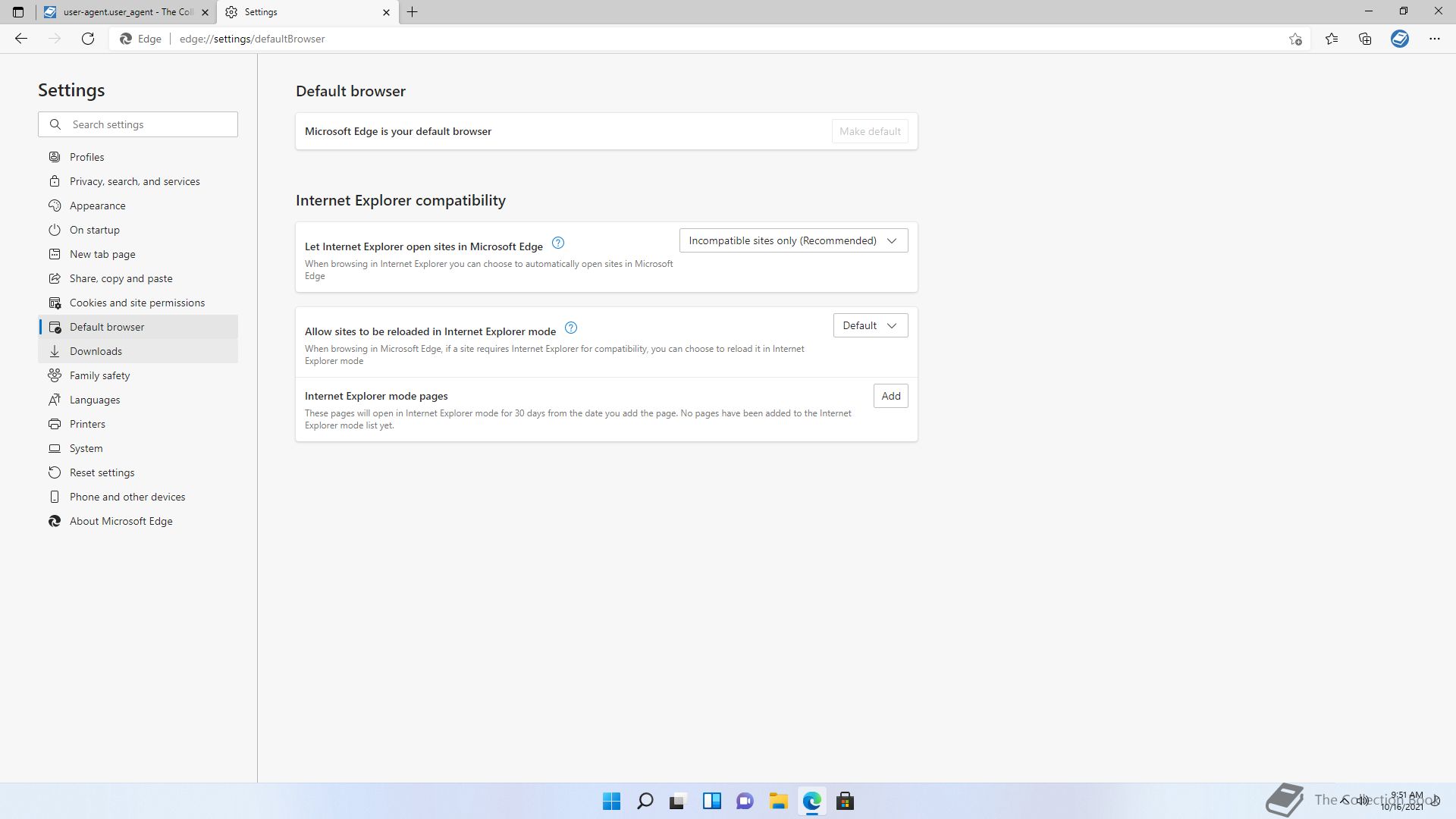
Task: Select Default browser in sidebar
Action: pos(138,327)
